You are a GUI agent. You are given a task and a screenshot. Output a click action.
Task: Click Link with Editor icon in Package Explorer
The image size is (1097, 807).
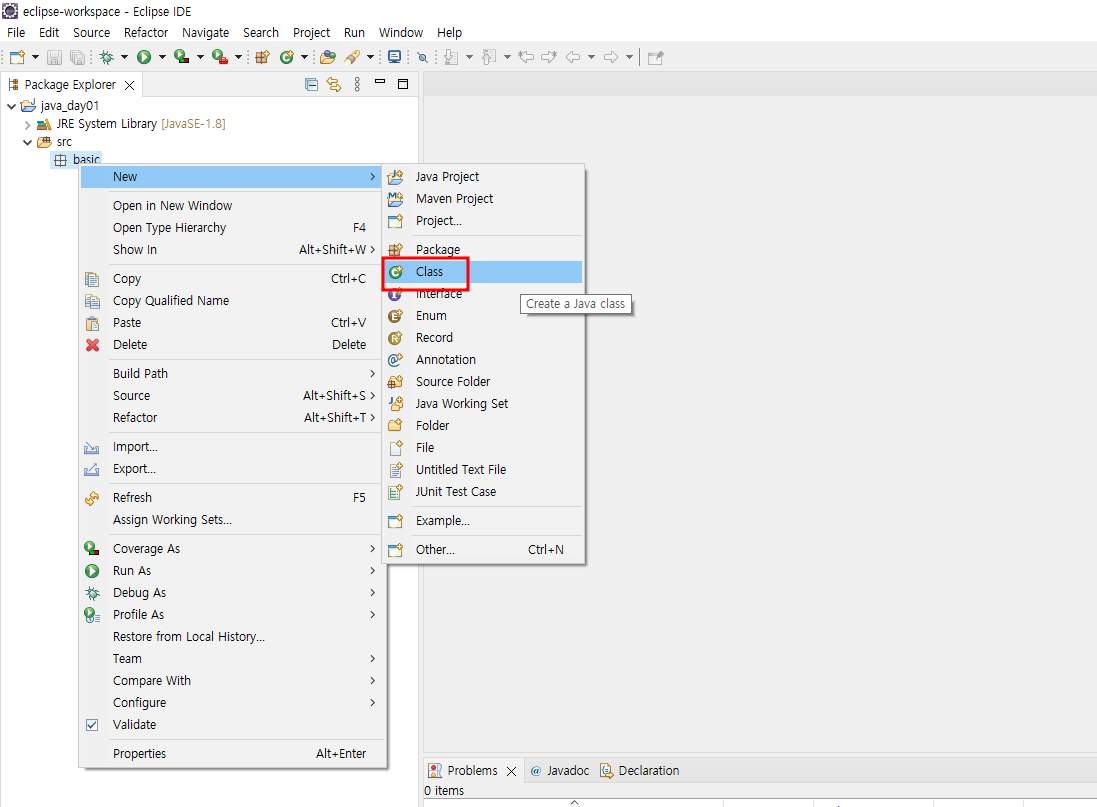[334, 85]
